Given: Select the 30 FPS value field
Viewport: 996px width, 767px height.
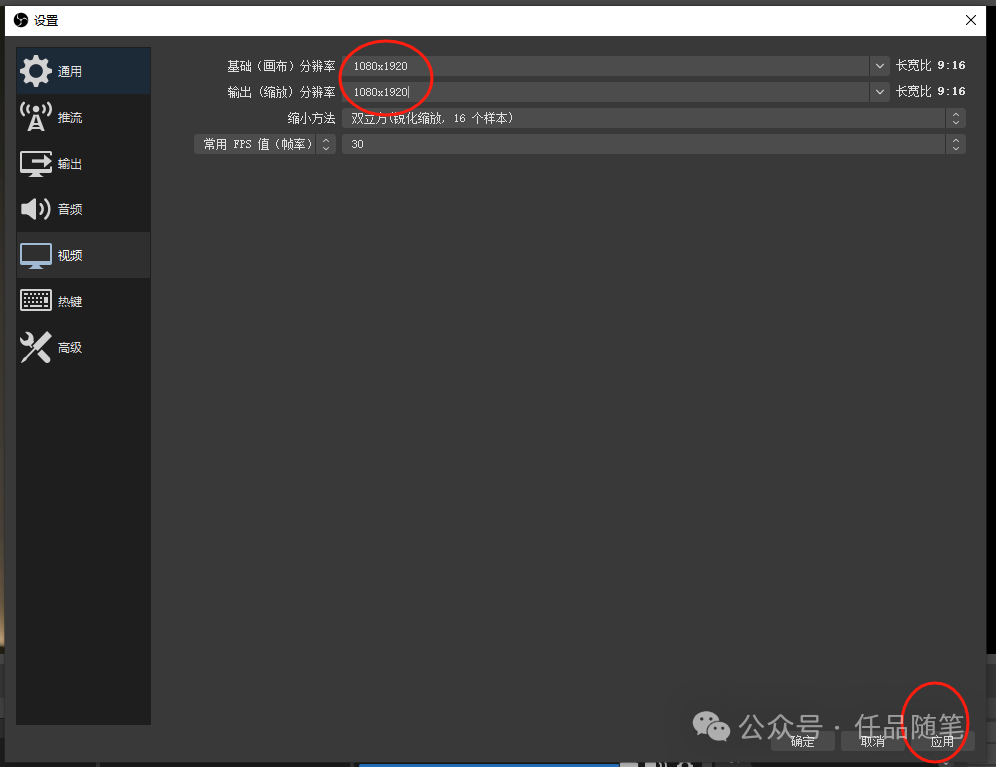Looking at the screenshot, I should [x=500, y=143].
